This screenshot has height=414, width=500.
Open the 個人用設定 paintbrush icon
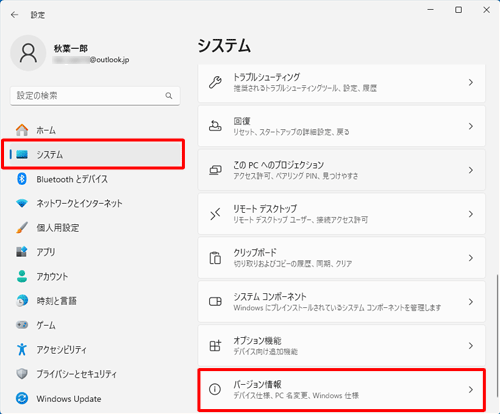(x=22, y=228)
